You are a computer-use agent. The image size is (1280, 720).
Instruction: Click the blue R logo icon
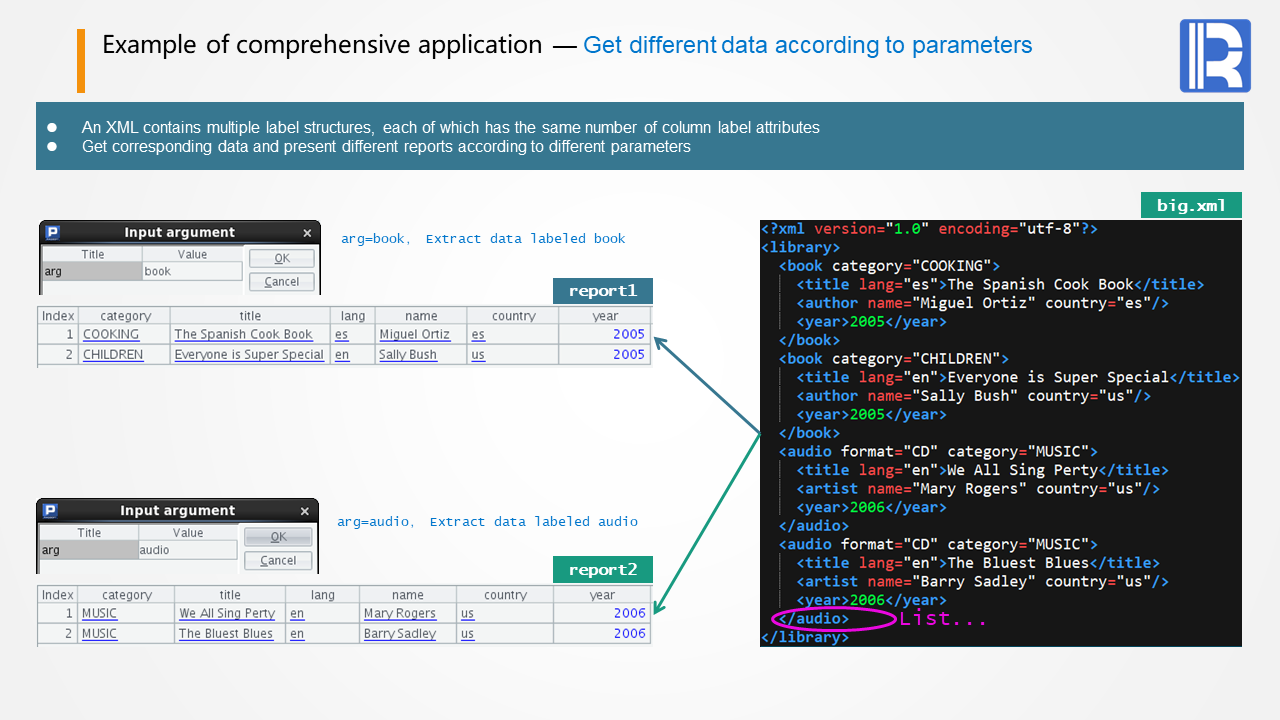click(1215, 56)
